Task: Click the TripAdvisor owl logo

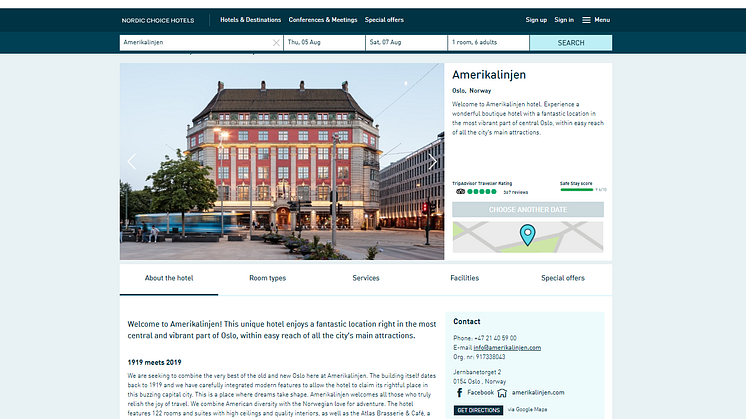Action: pos(460,190)
